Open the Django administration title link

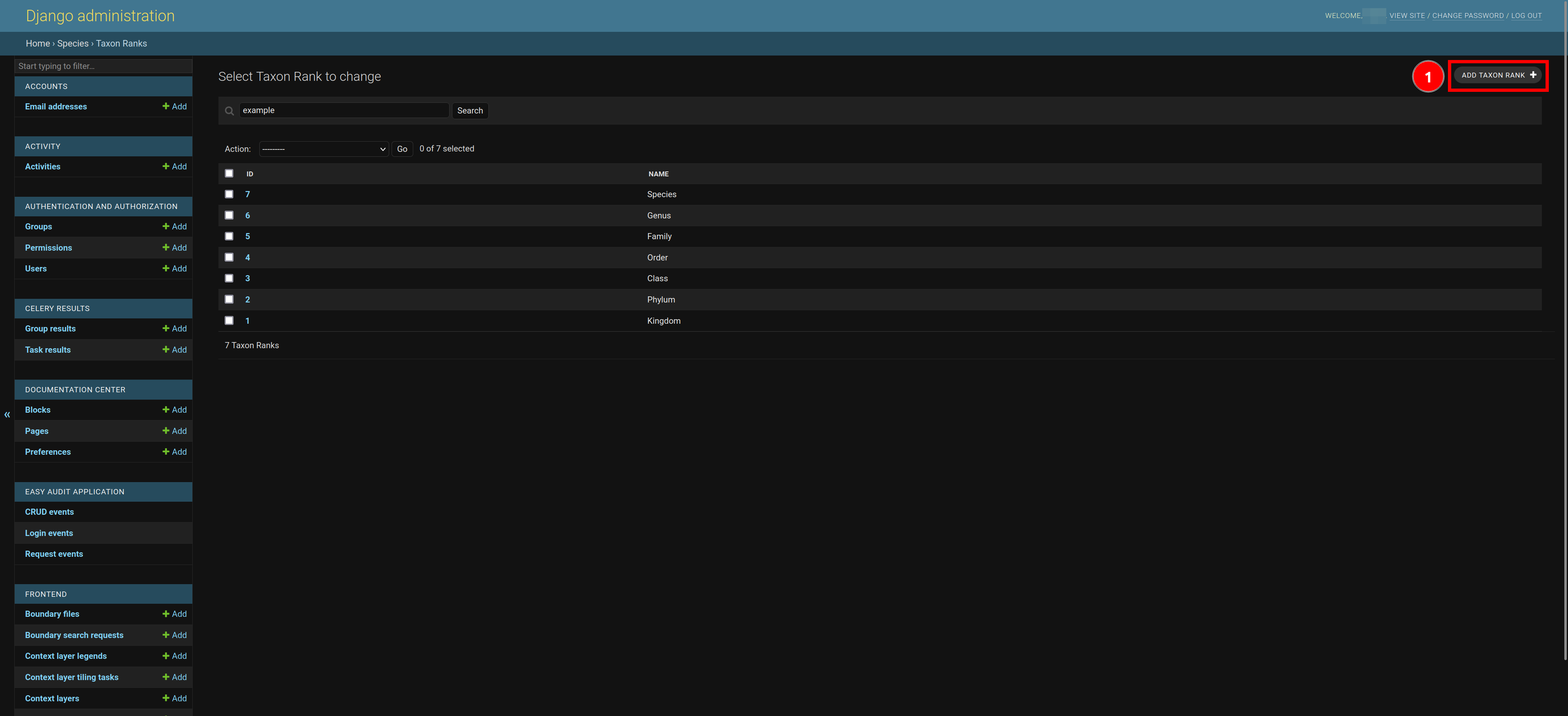100,16
